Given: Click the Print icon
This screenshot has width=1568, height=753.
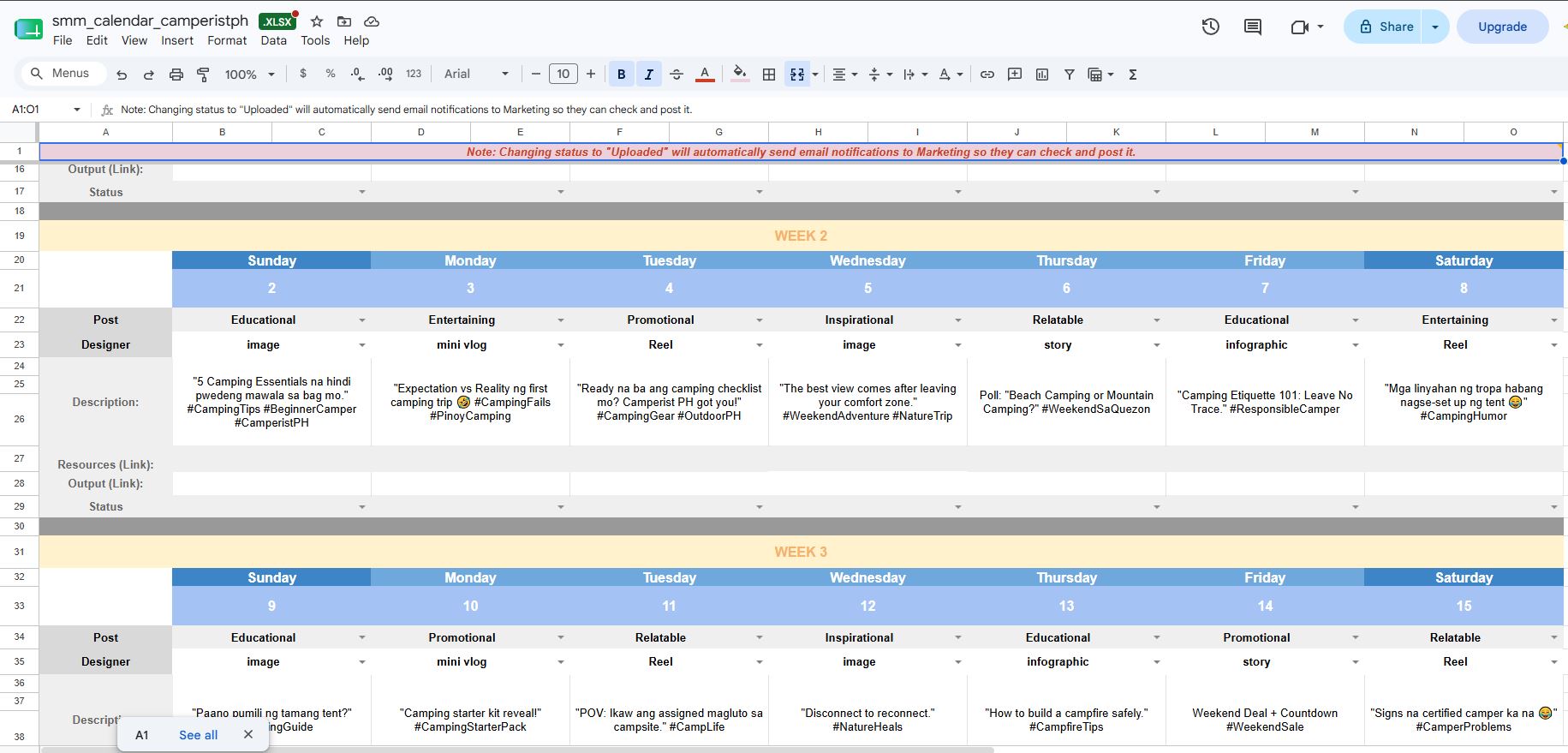Looking at the screenshot, I should (176, 75).
